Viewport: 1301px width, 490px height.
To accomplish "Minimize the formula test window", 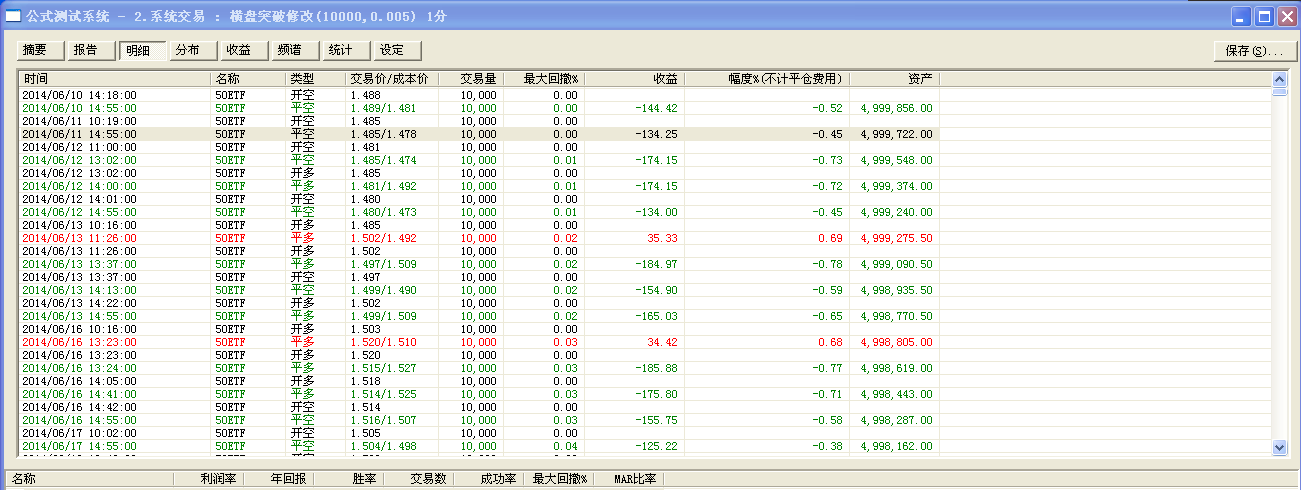I will click(1241, 17).
